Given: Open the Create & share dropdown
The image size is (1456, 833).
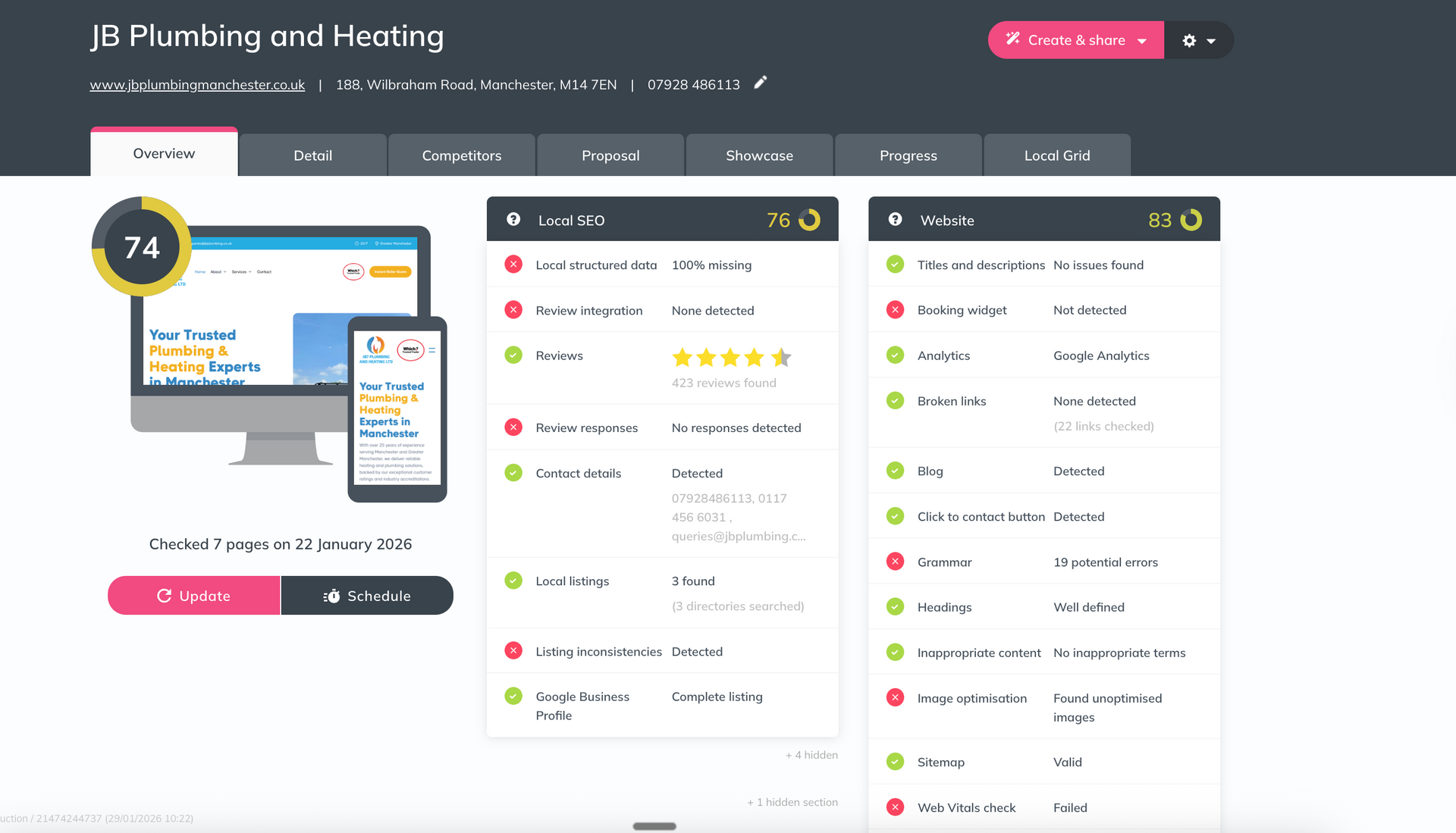Looking at the screenshot, I should (1075, 40).
